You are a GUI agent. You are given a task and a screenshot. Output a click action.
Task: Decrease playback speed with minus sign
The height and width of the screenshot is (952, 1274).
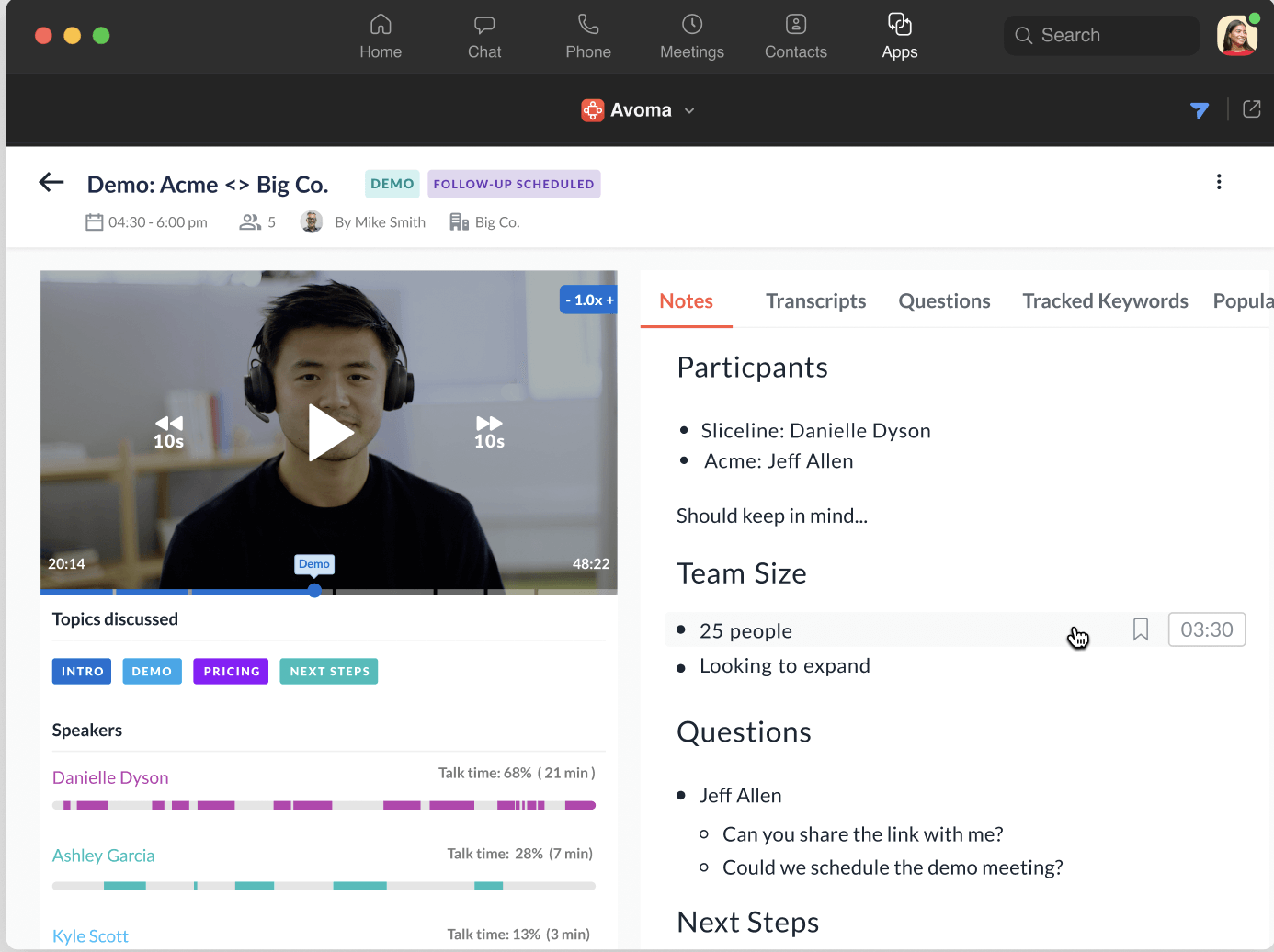[568, 300]
